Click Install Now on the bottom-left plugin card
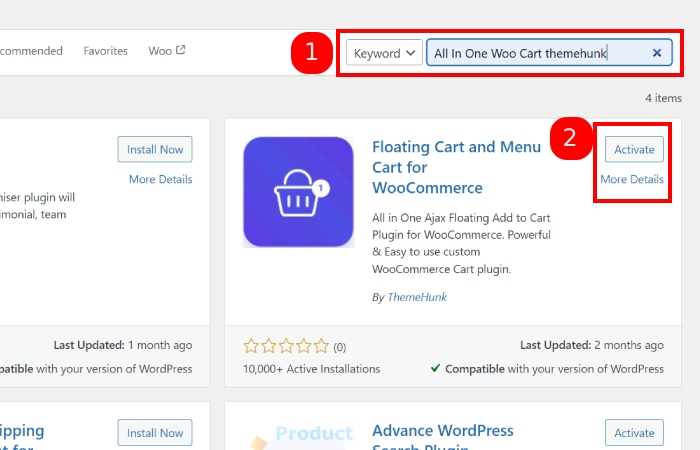This screenshot has width=700, height=450. [x=155, y=433]
